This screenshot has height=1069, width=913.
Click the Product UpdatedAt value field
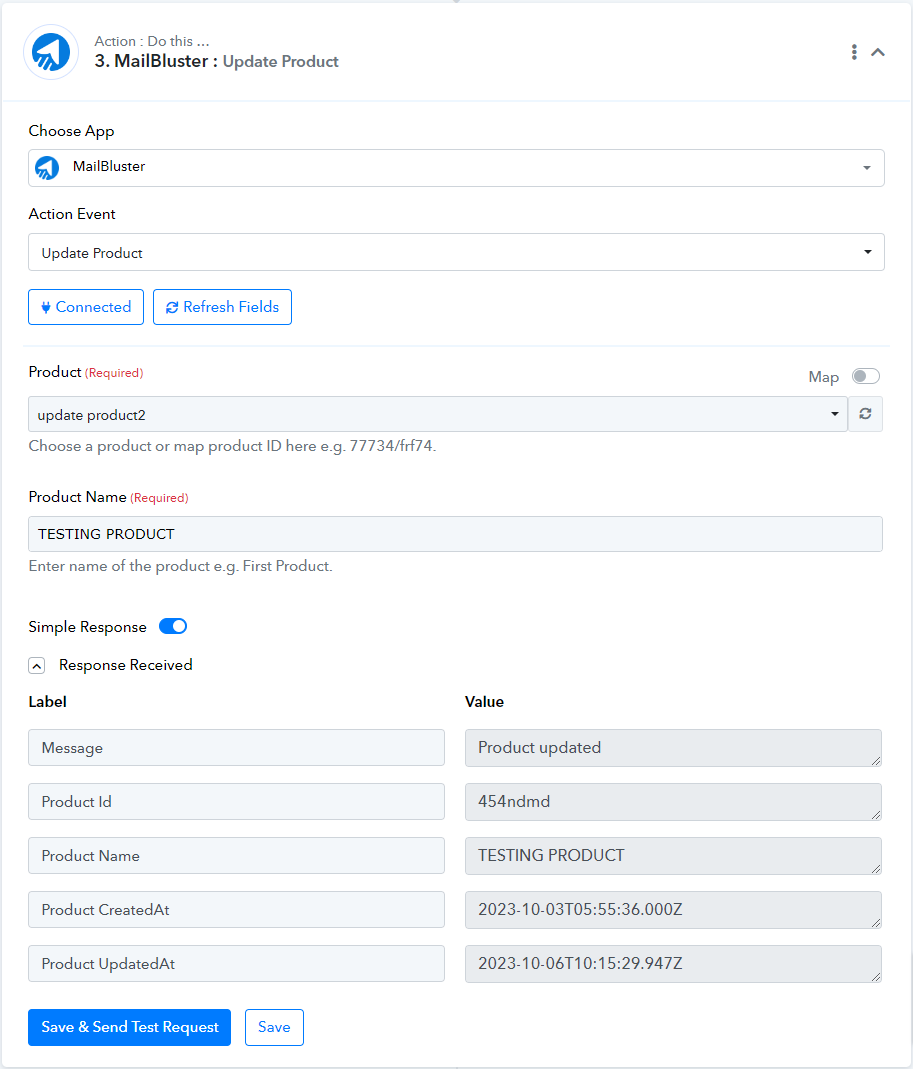(673, 963)
